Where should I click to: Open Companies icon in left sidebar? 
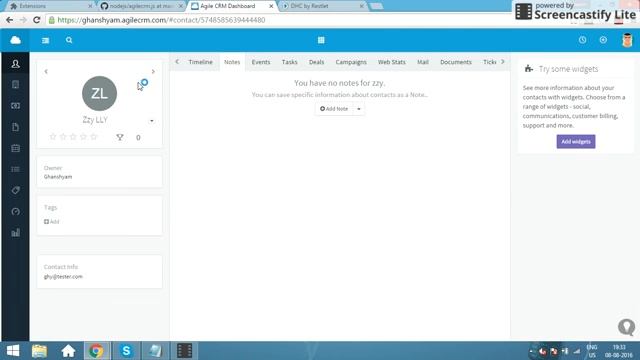(x=16, y=84)
